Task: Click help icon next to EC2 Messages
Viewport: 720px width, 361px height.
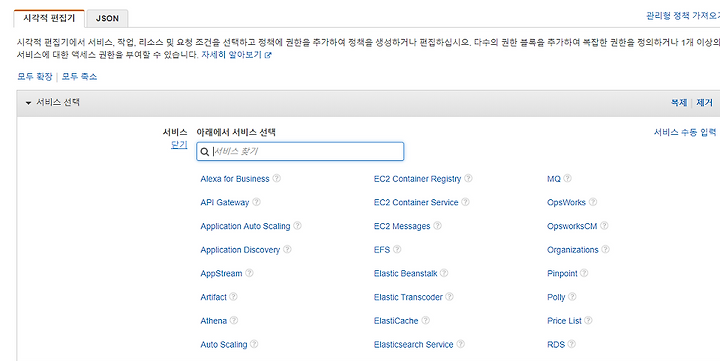Action: [x=437, y=226]
